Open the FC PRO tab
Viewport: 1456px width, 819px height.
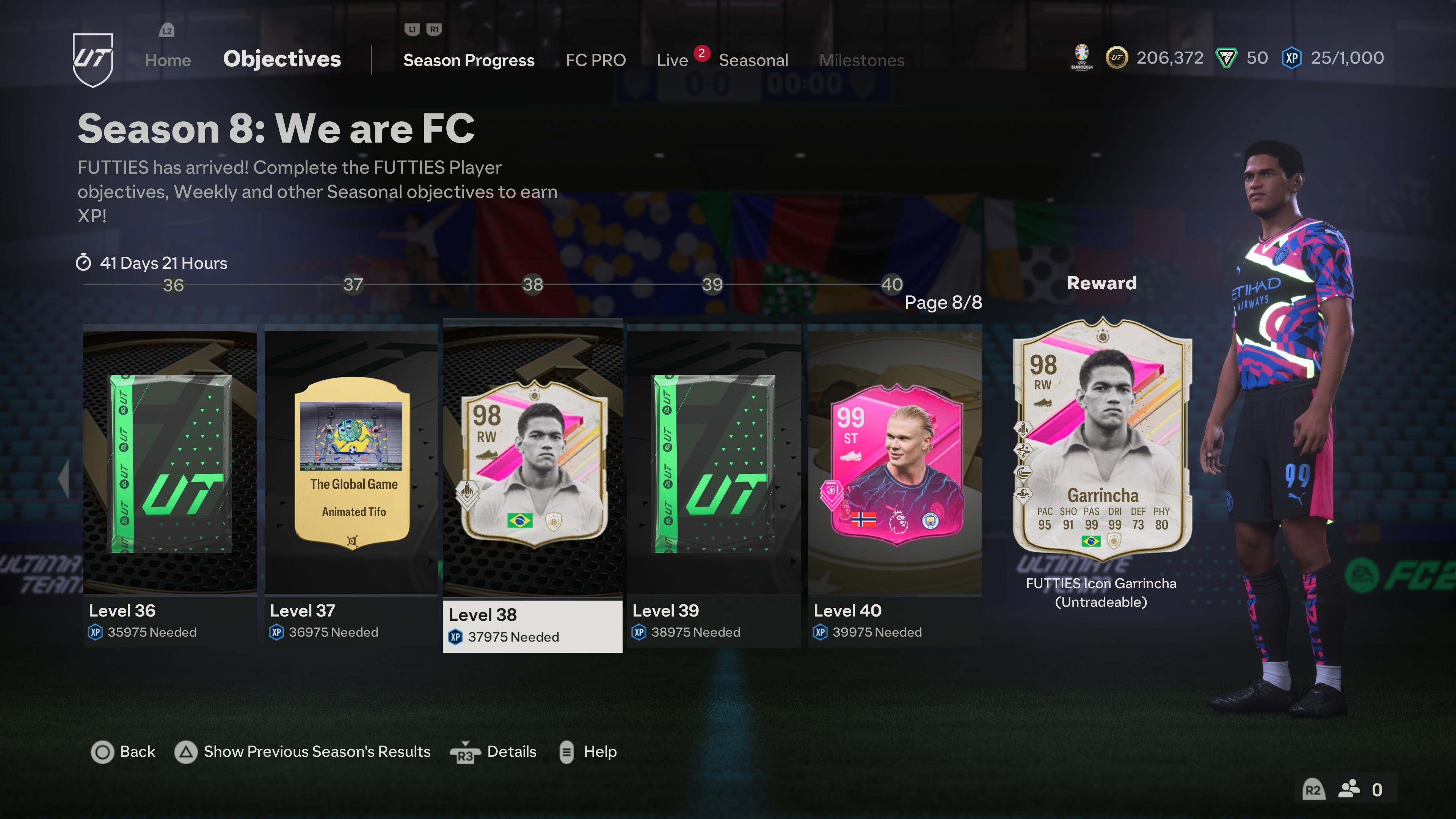click(596, 60)
